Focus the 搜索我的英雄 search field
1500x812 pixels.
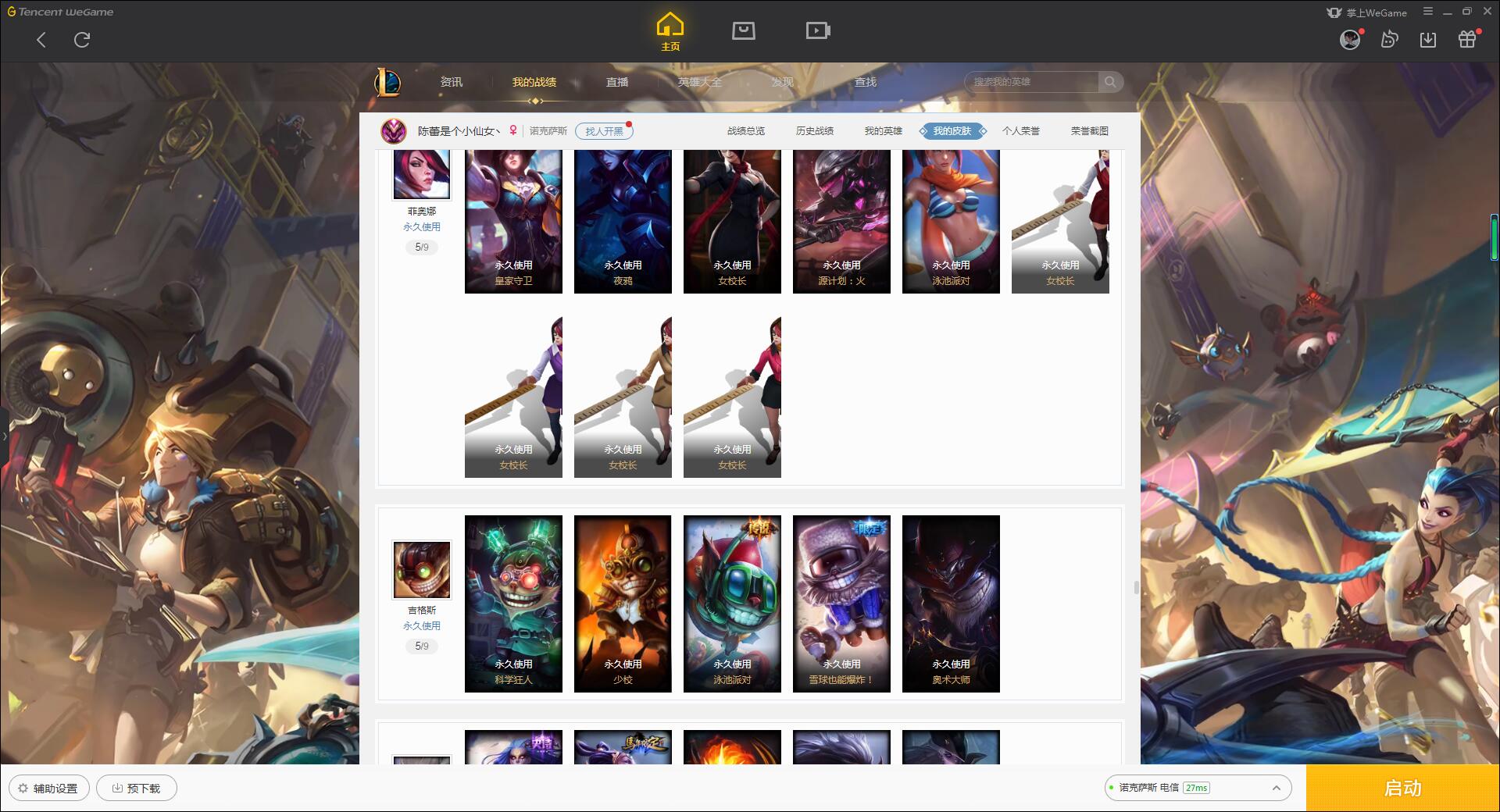click(1031, 82)
